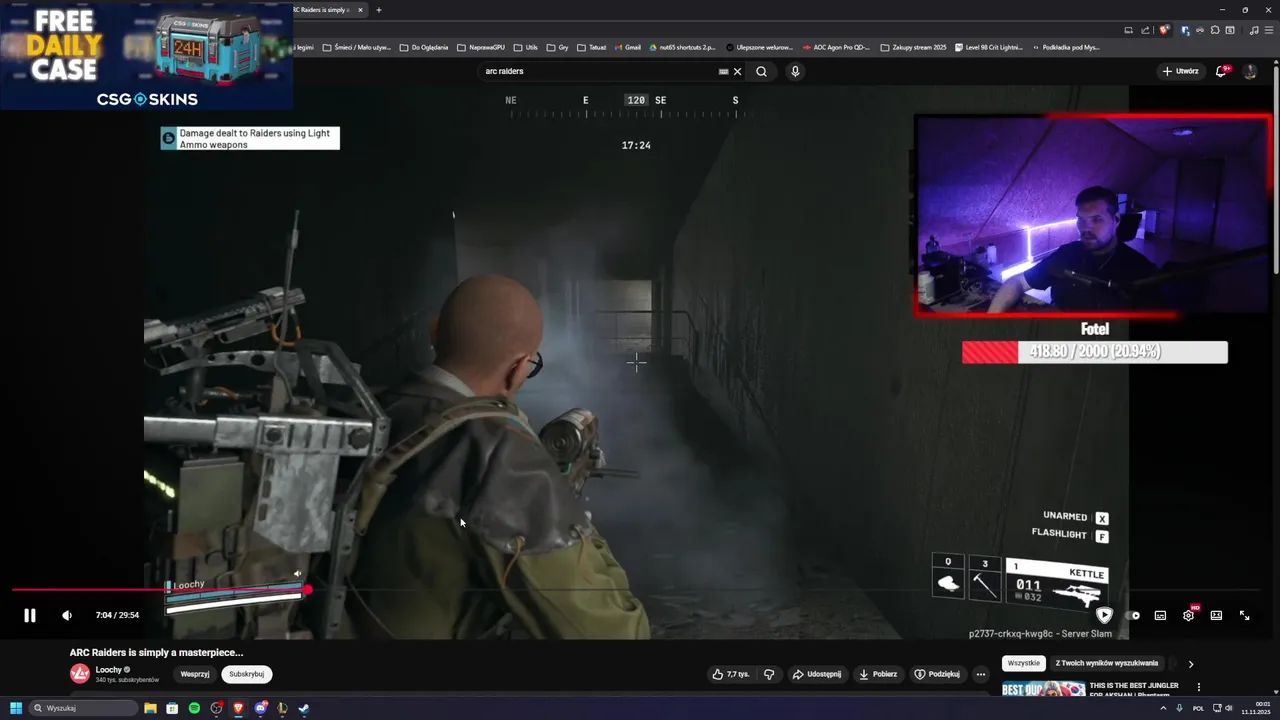Click the video title 'ARC Raiders is simply a masterpiece...'
Screen dimensions: 1280x720
pyautogui.click(x=156, y=652)
